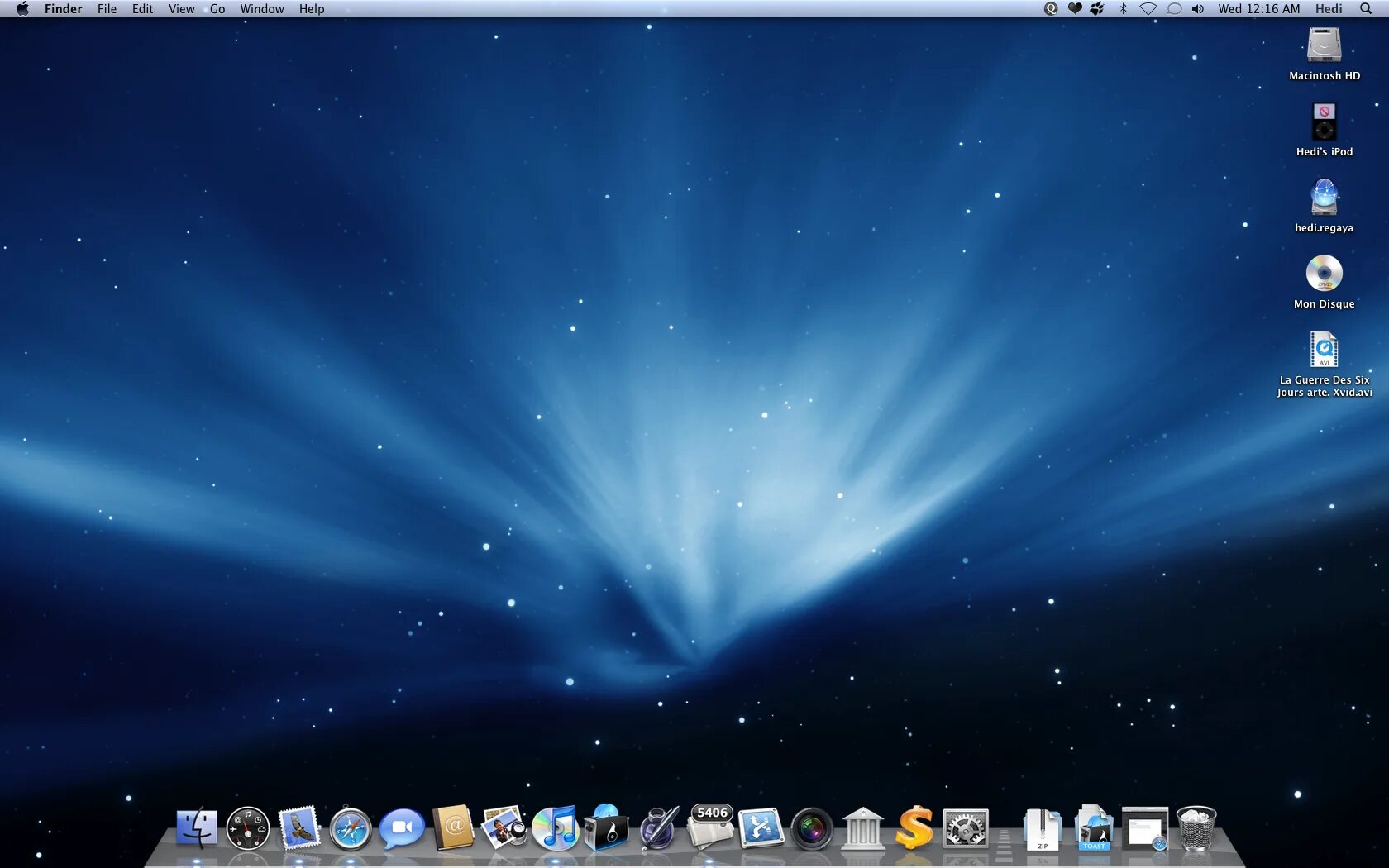Open the black box music app in Dock
This screenshot has width=1389, height=868.
coord(607,827)
